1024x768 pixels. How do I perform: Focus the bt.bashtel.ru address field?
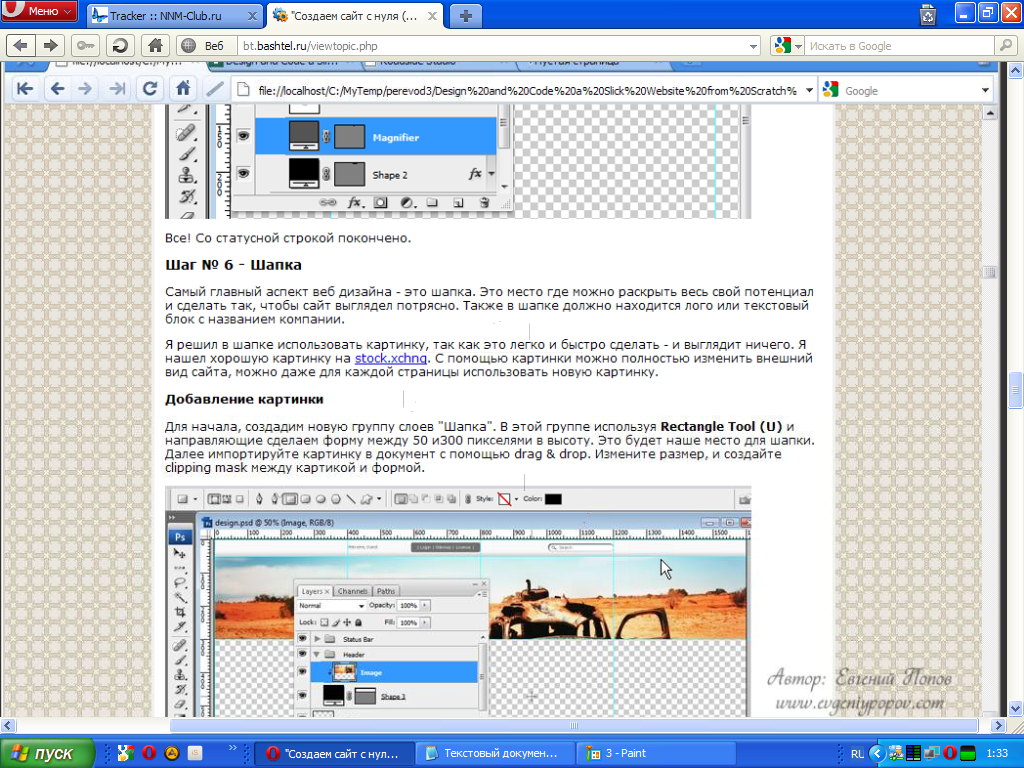[493, 46]
